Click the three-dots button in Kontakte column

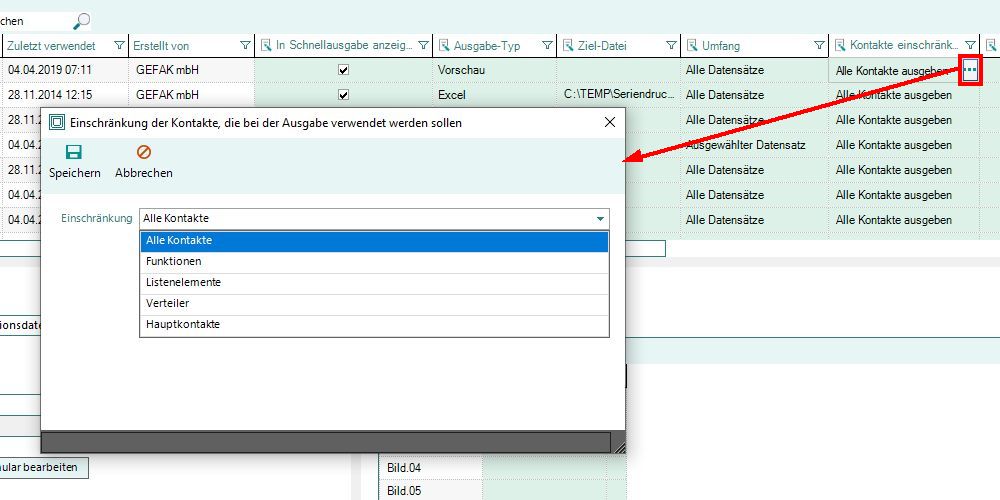point(969,70)
